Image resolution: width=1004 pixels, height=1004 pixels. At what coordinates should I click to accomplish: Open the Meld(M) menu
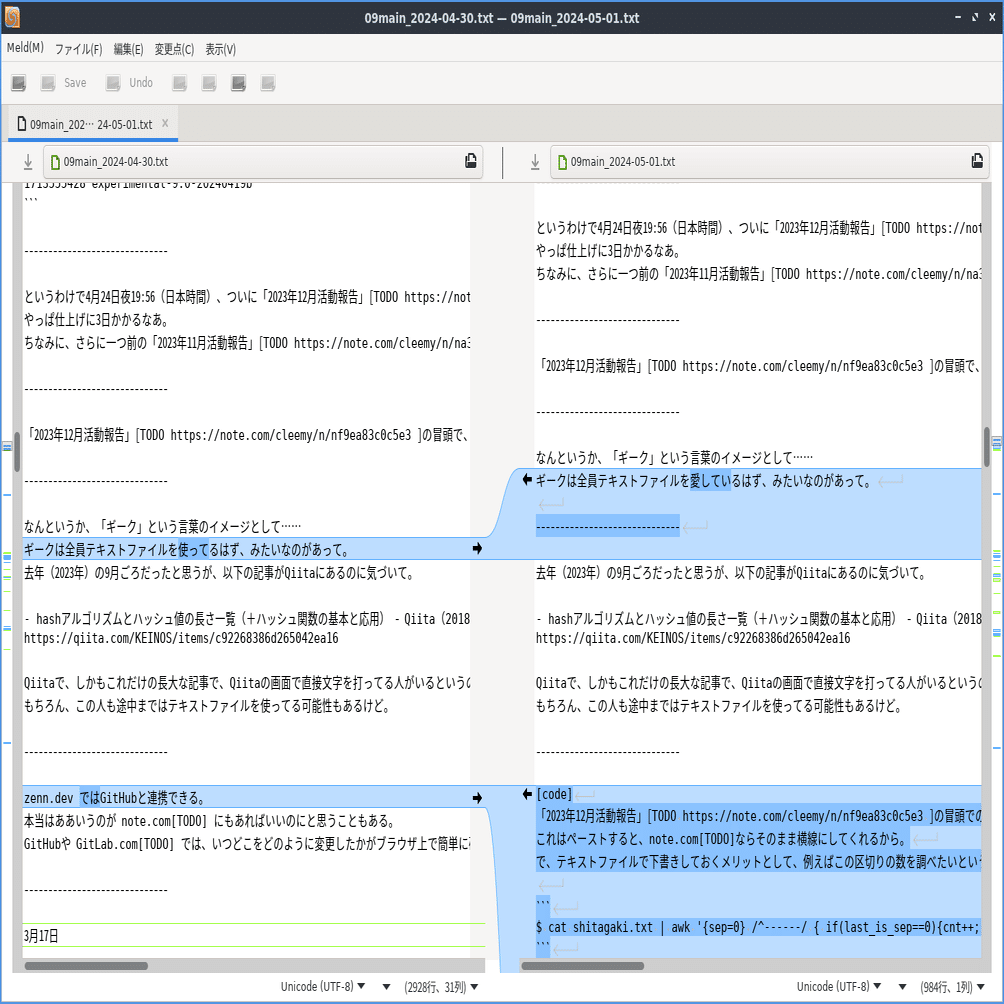25,48
